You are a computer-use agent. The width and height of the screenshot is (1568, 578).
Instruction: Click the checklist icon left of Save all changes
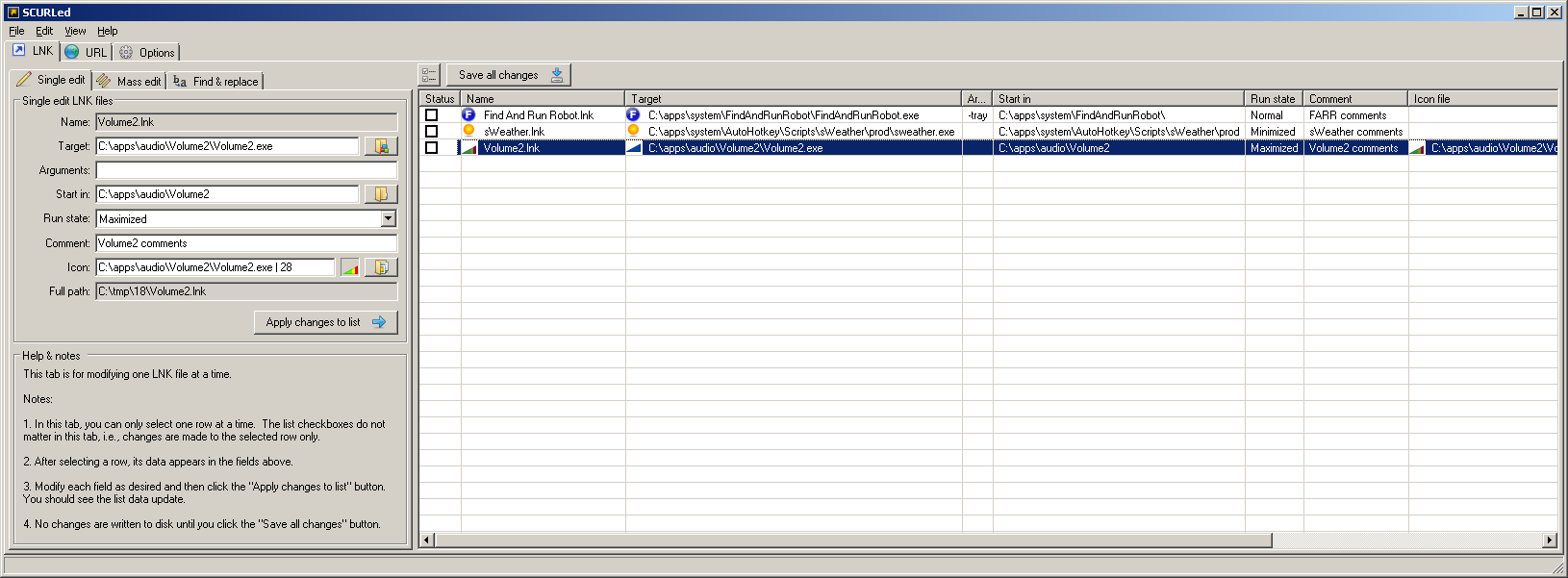coord(429,75)
